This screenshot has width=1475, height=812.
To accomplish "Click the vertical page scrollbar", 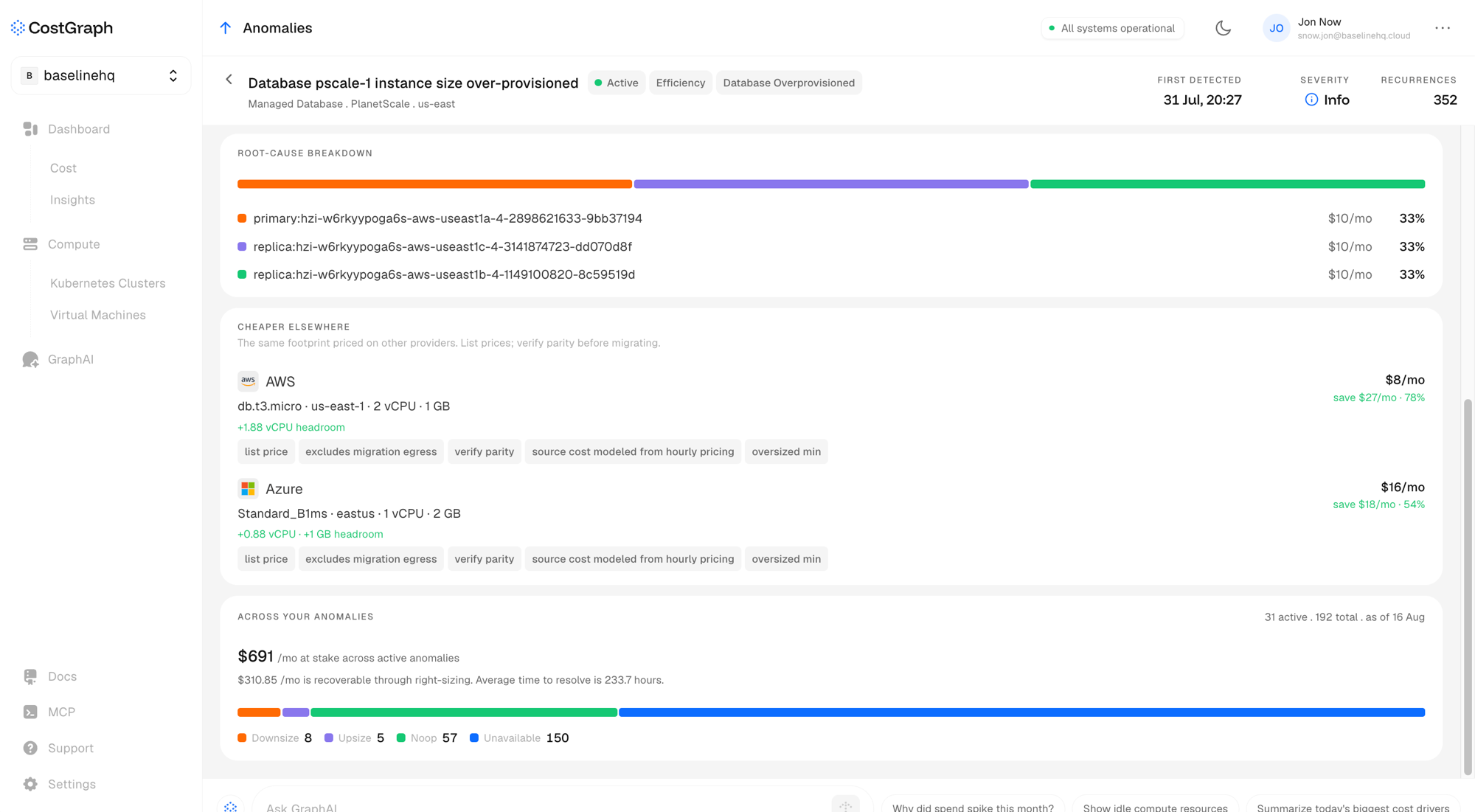I will pos(1468,587).
